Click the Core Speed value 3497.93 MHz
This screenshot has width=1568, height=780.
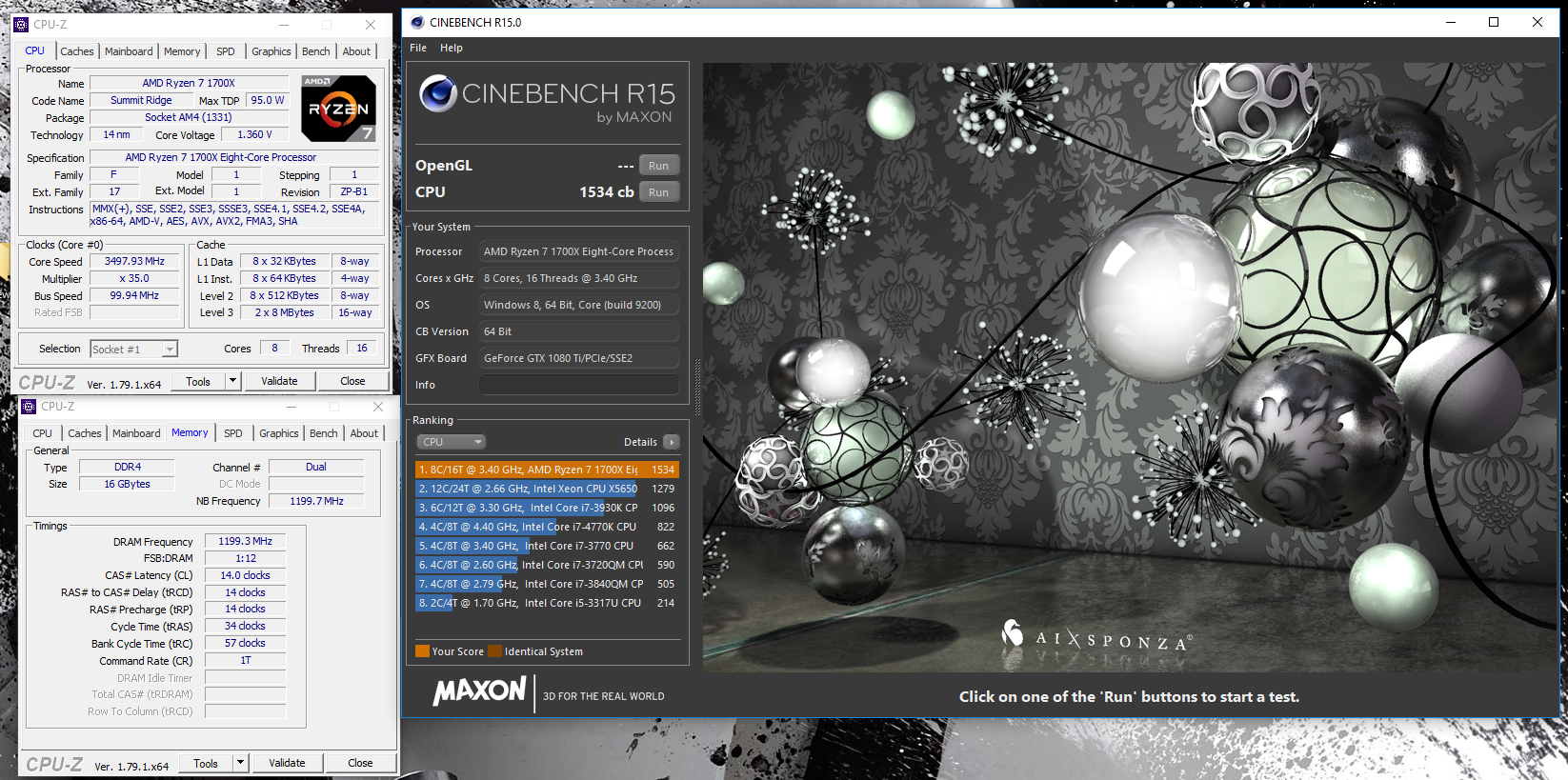(134, 261)
